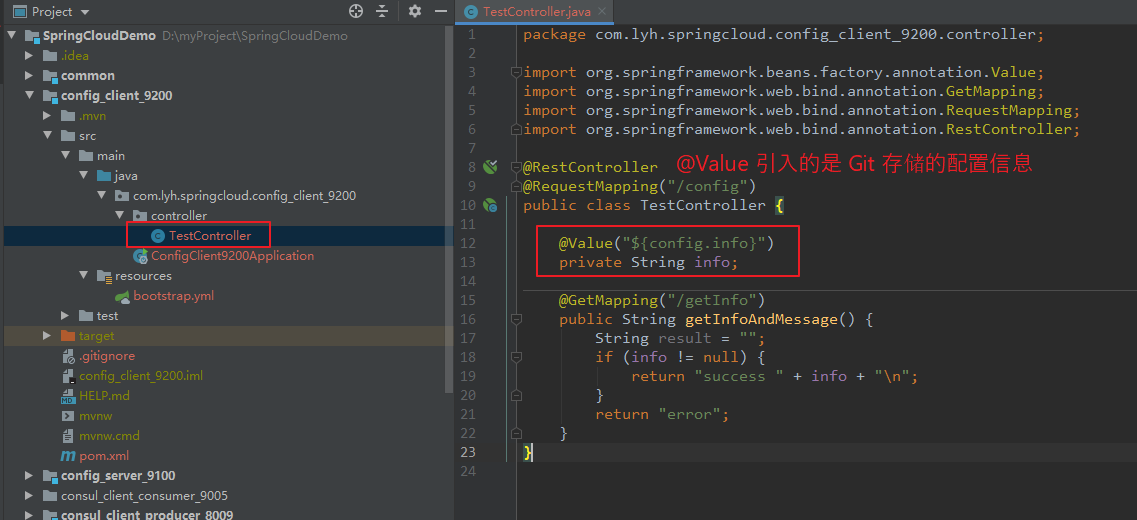1137x520 pixels.
Task: Click the Maven pom.xml file icon
Action: (67, 456)
